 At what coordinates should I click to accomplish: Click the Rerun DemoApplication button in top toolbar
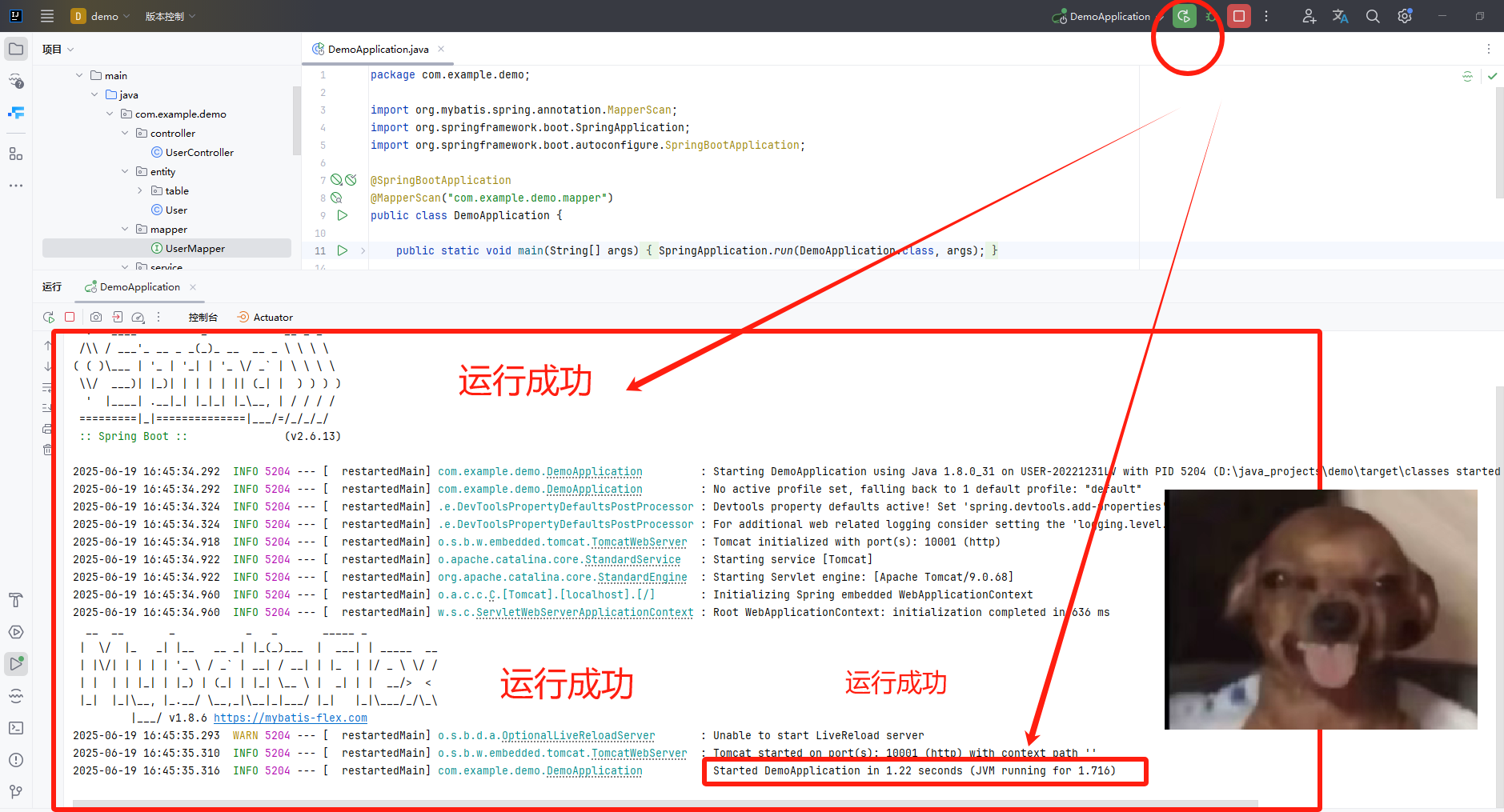tap(1184, 16)
